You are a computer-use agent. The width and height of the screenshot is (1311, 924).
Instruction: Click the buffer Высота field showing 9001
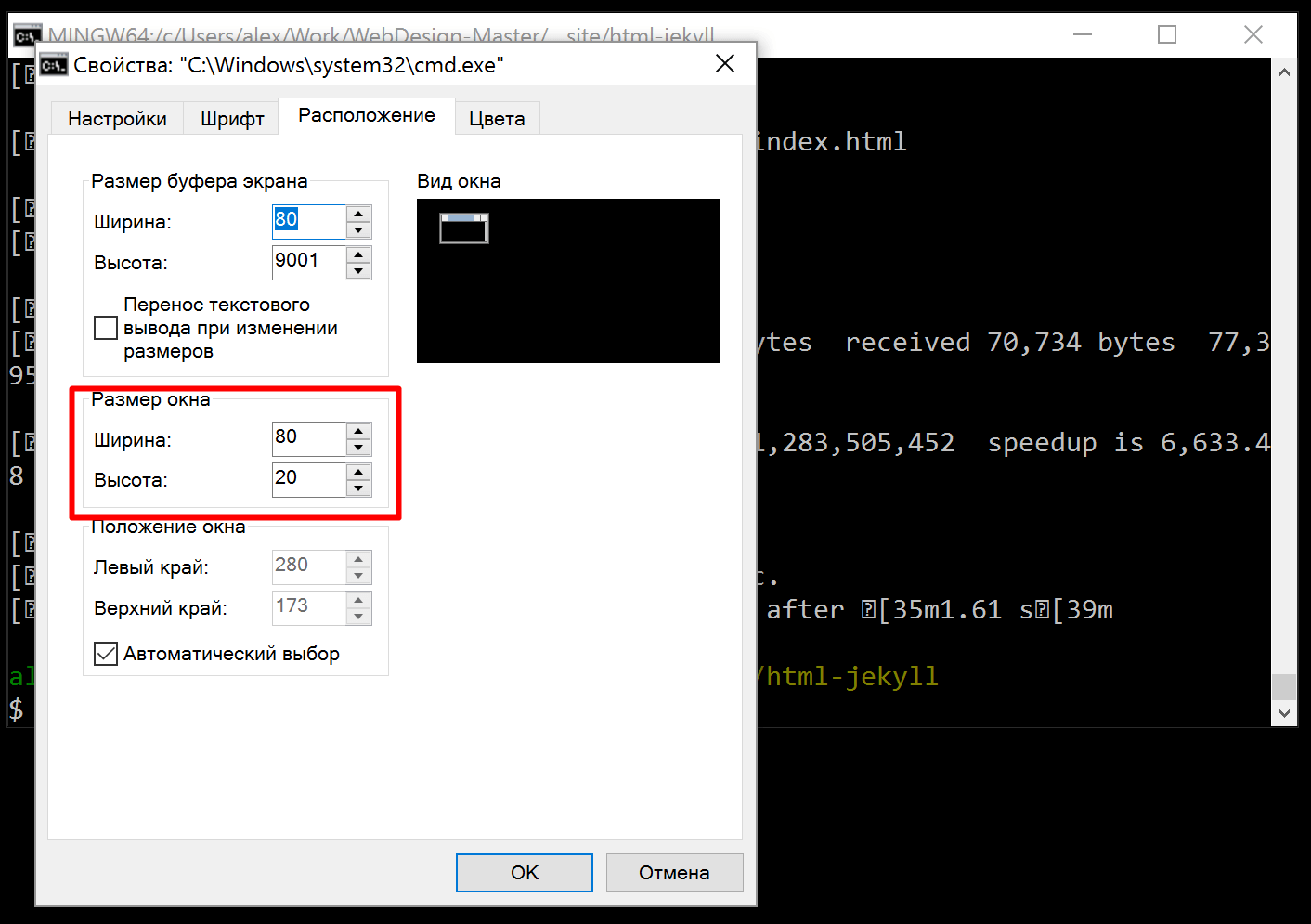tap(309, 262)
